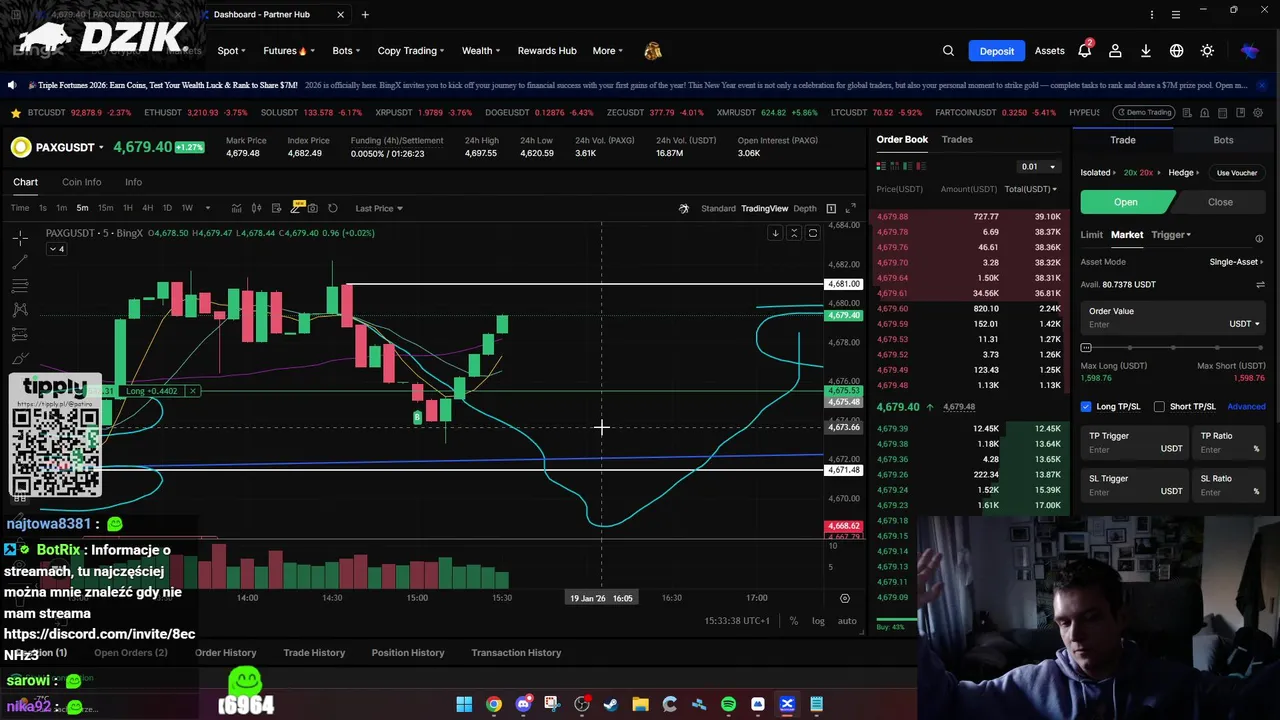
Task: Expand chart to fullscreen icon
Action: pos(850,208)
